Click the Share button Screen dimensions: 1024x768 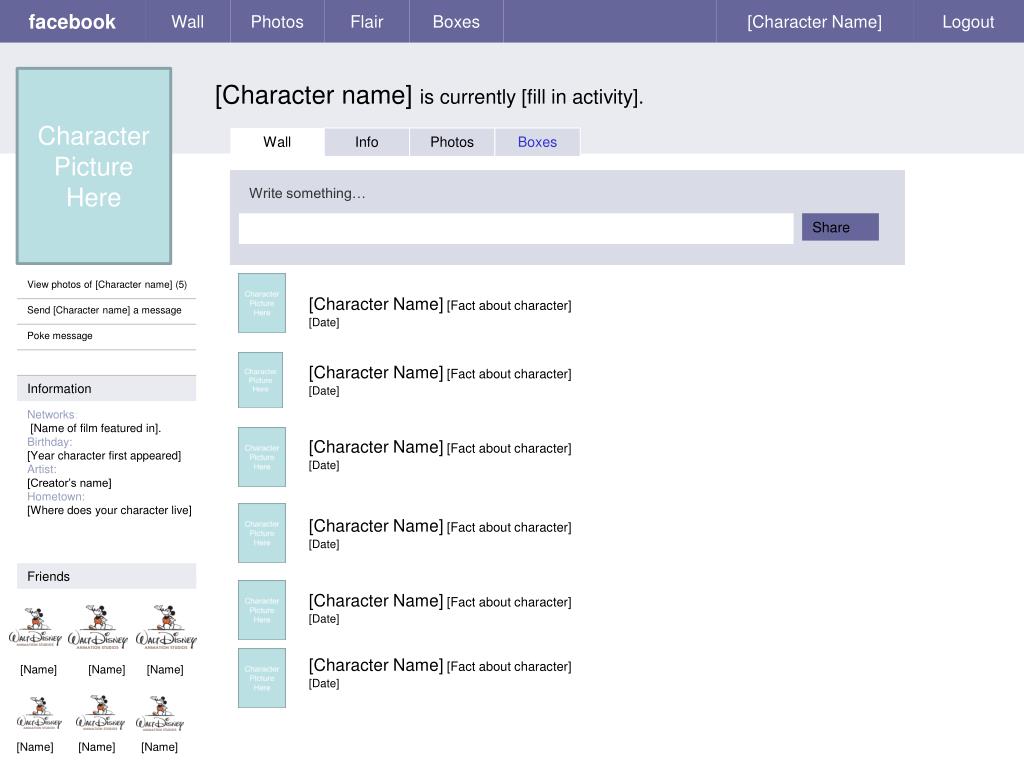tap(840, 227)
